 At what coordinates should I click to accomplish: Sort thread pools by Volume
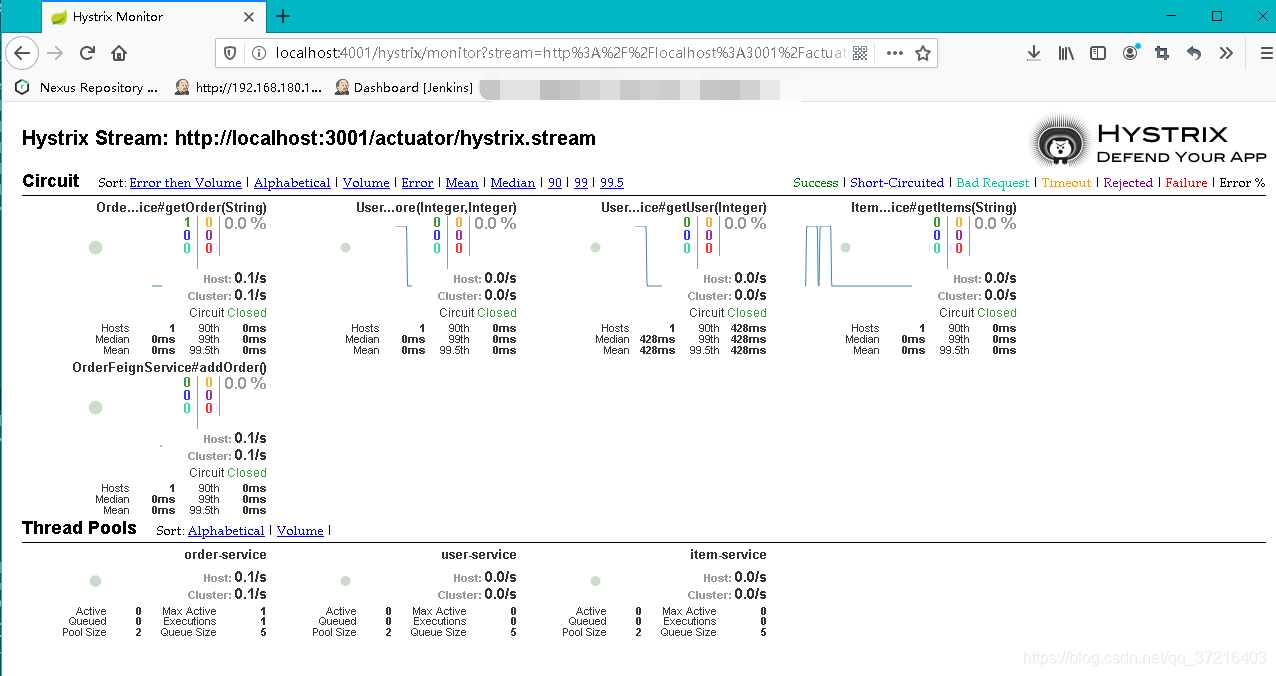pos(300,531)
